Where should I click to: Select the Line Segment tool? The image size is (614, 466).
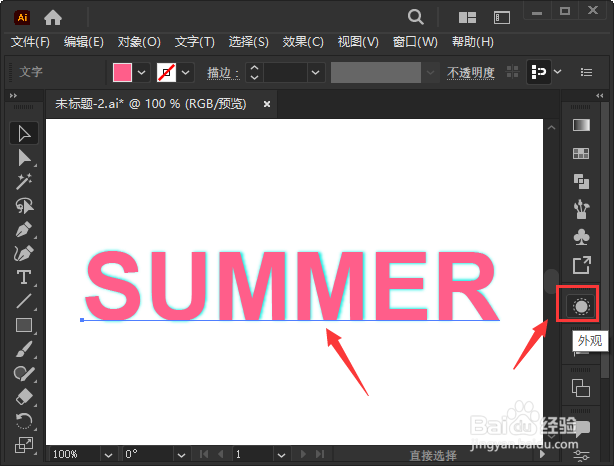[24, 301]
